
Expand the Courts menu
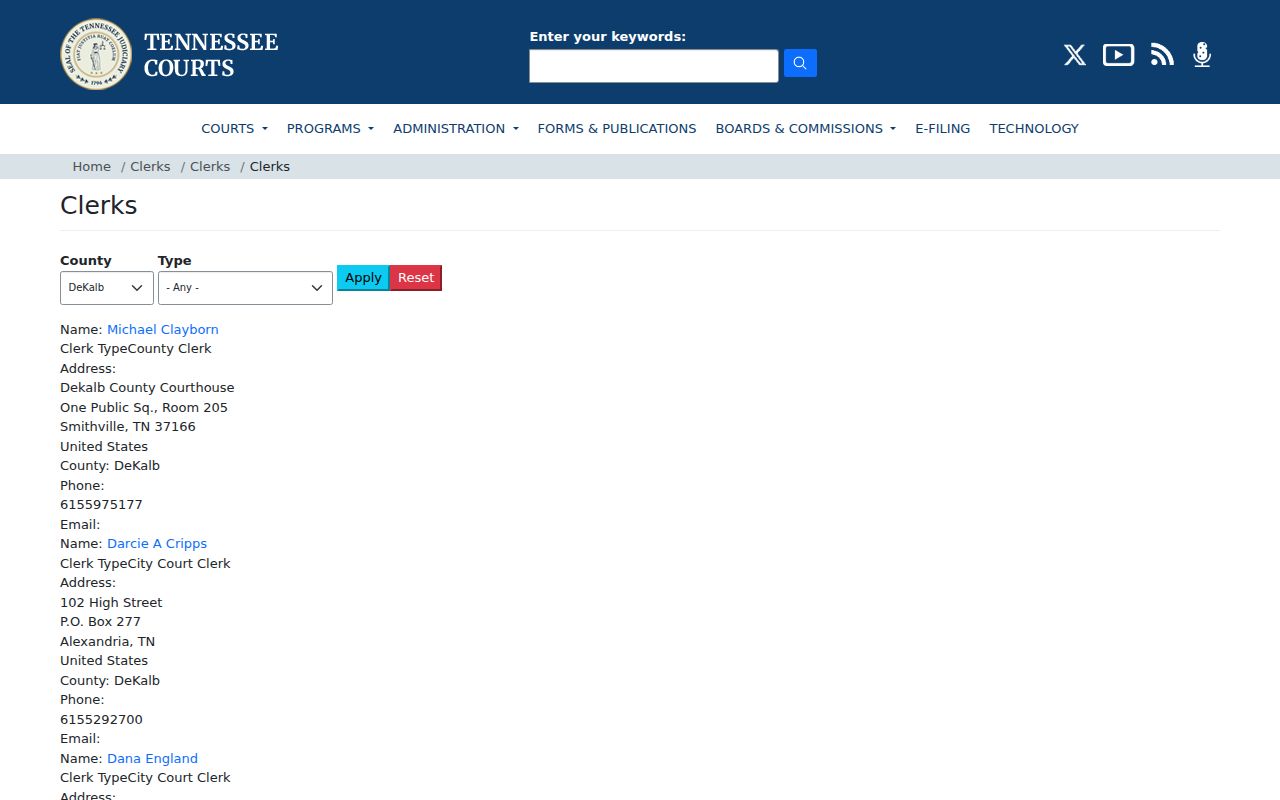(x=234, y=128)
